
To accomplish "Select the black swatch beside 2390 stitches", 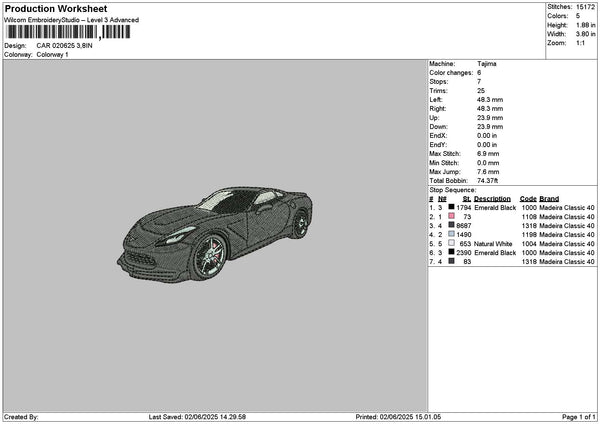I will (x=452, y=253).
